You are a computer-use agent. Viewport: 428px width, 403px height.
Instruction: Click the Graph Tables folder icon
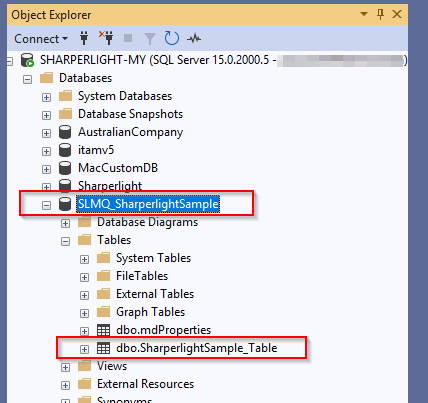click(x=103, y=312)
